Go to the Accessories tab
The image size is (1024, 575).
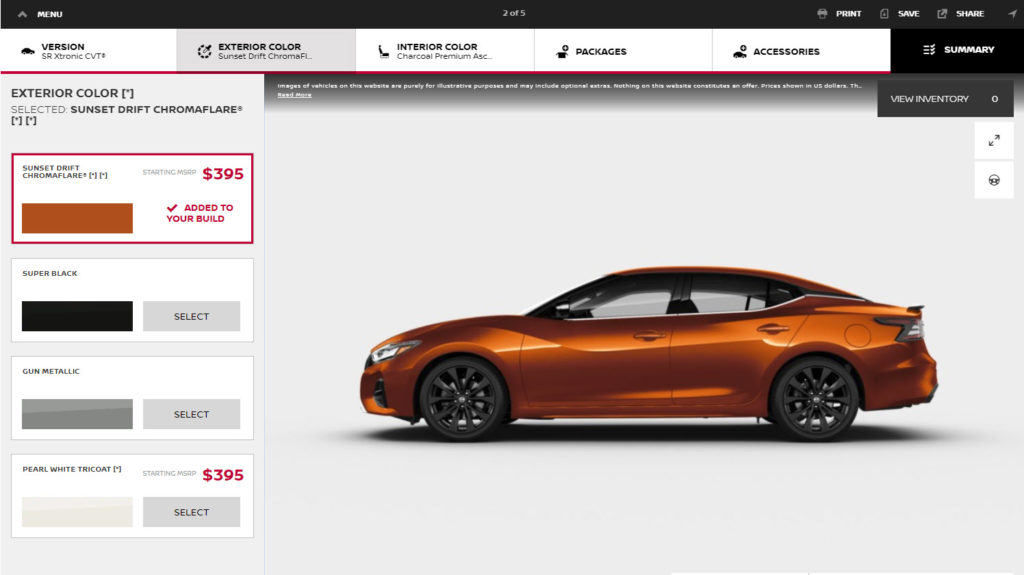tap(800, 51)
